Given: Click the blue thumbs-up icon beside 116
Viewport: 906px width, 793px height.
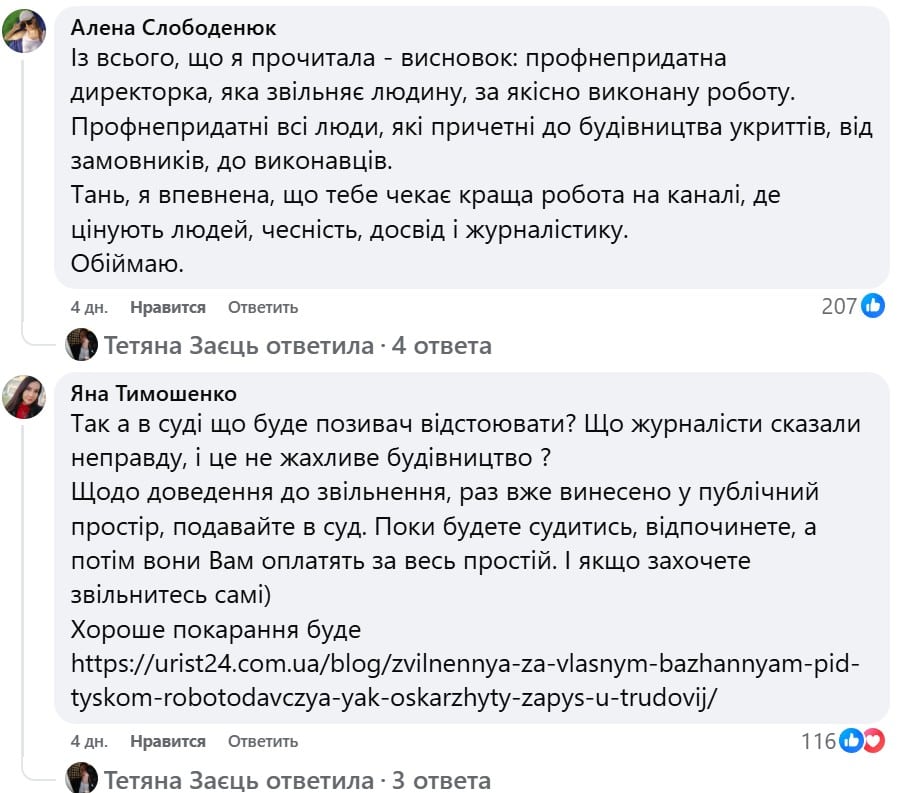Looking at the screenshot, I should 853,741.
